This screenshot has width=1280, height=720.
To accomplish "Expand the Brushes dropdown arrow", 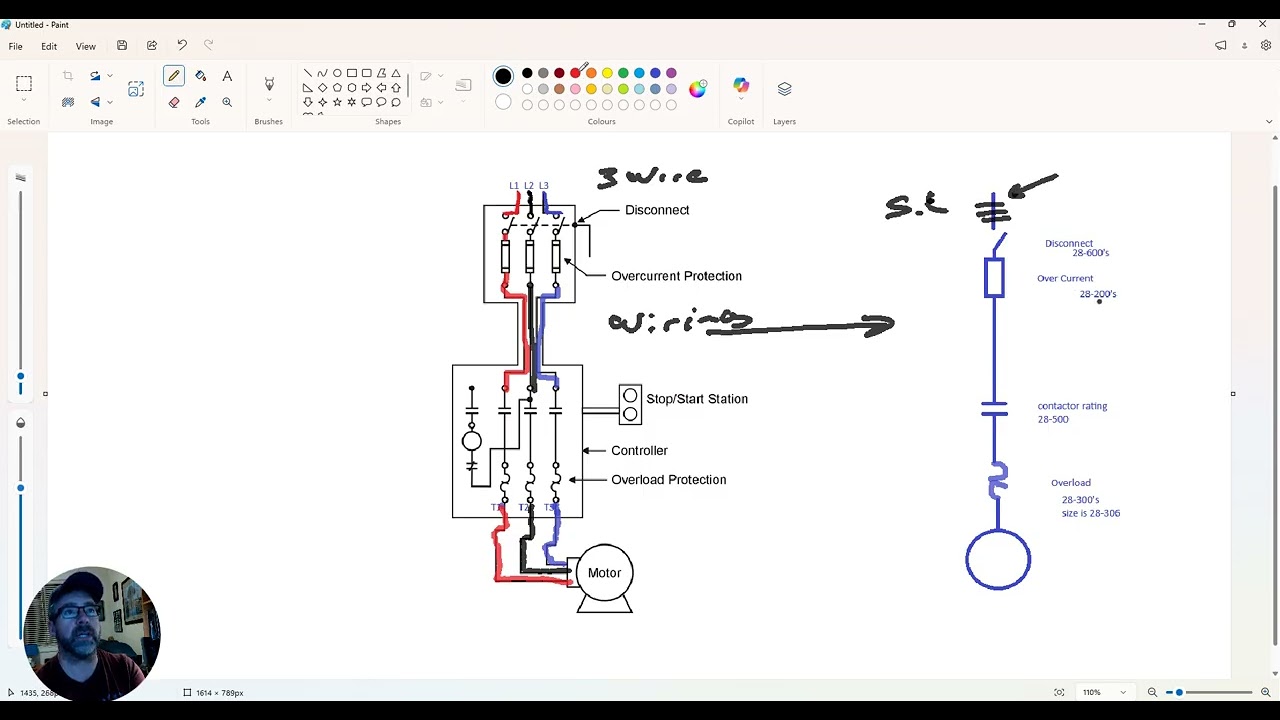I will click(x=269, y=102).
